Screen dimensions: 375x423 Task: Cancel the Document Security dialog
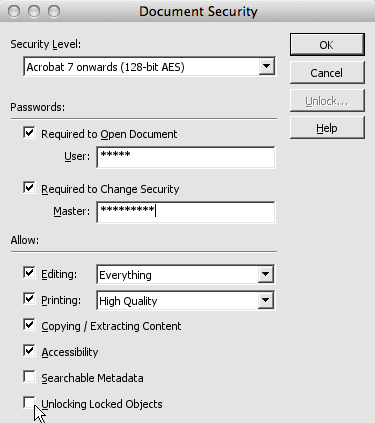327,73
